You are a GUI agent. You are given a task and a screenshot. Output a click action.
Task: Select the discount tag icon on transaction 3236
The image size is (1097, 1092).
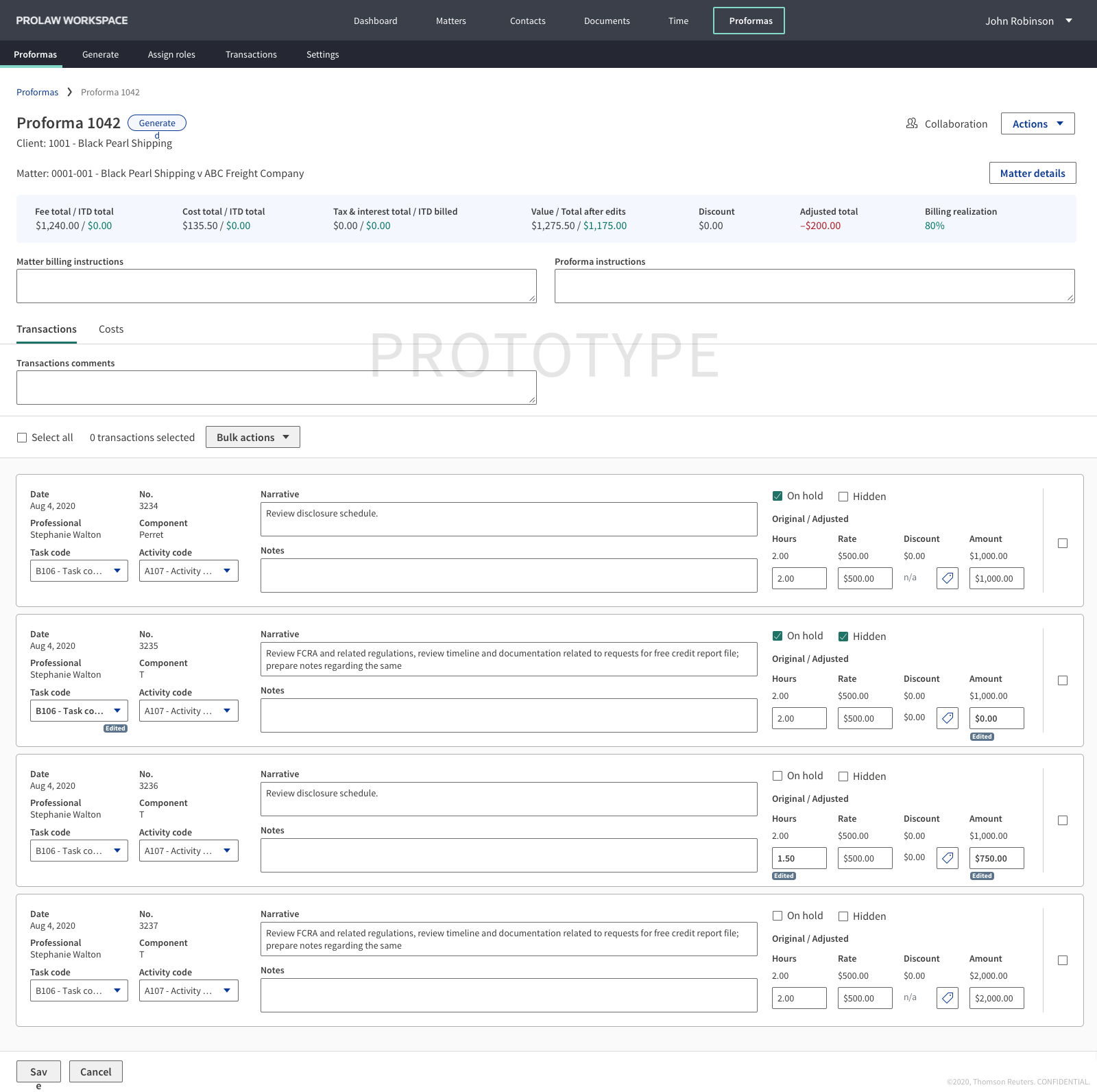click(x=948, y=858)
